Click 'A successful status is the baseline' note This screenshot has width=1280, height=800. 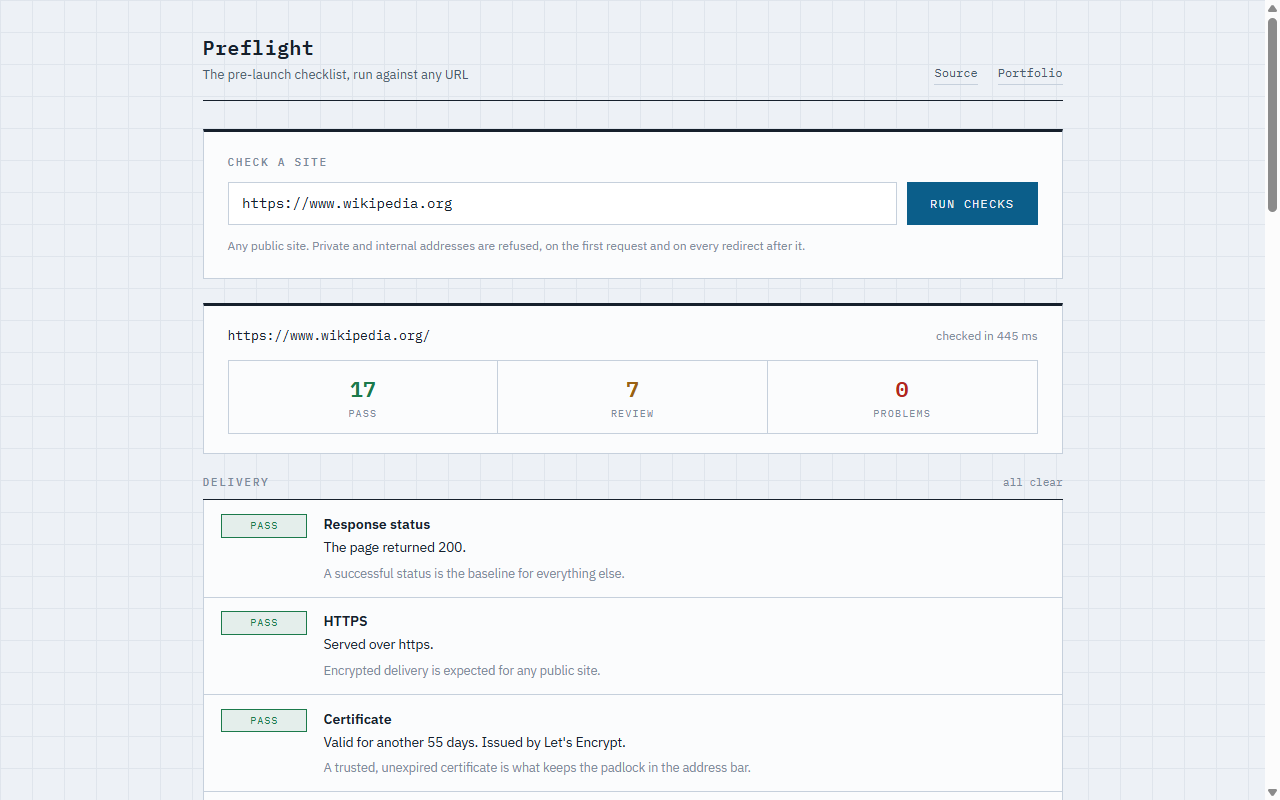474,574
